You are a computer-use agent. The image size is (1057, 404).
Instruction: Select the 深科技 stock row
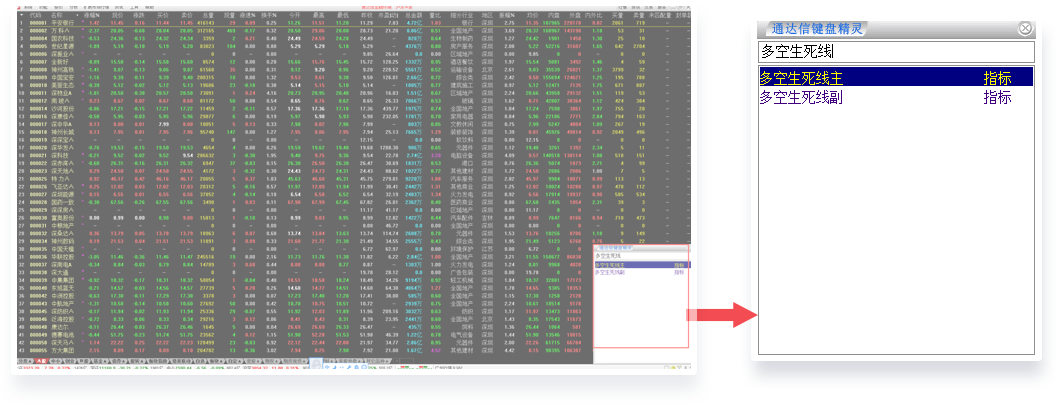58,153
